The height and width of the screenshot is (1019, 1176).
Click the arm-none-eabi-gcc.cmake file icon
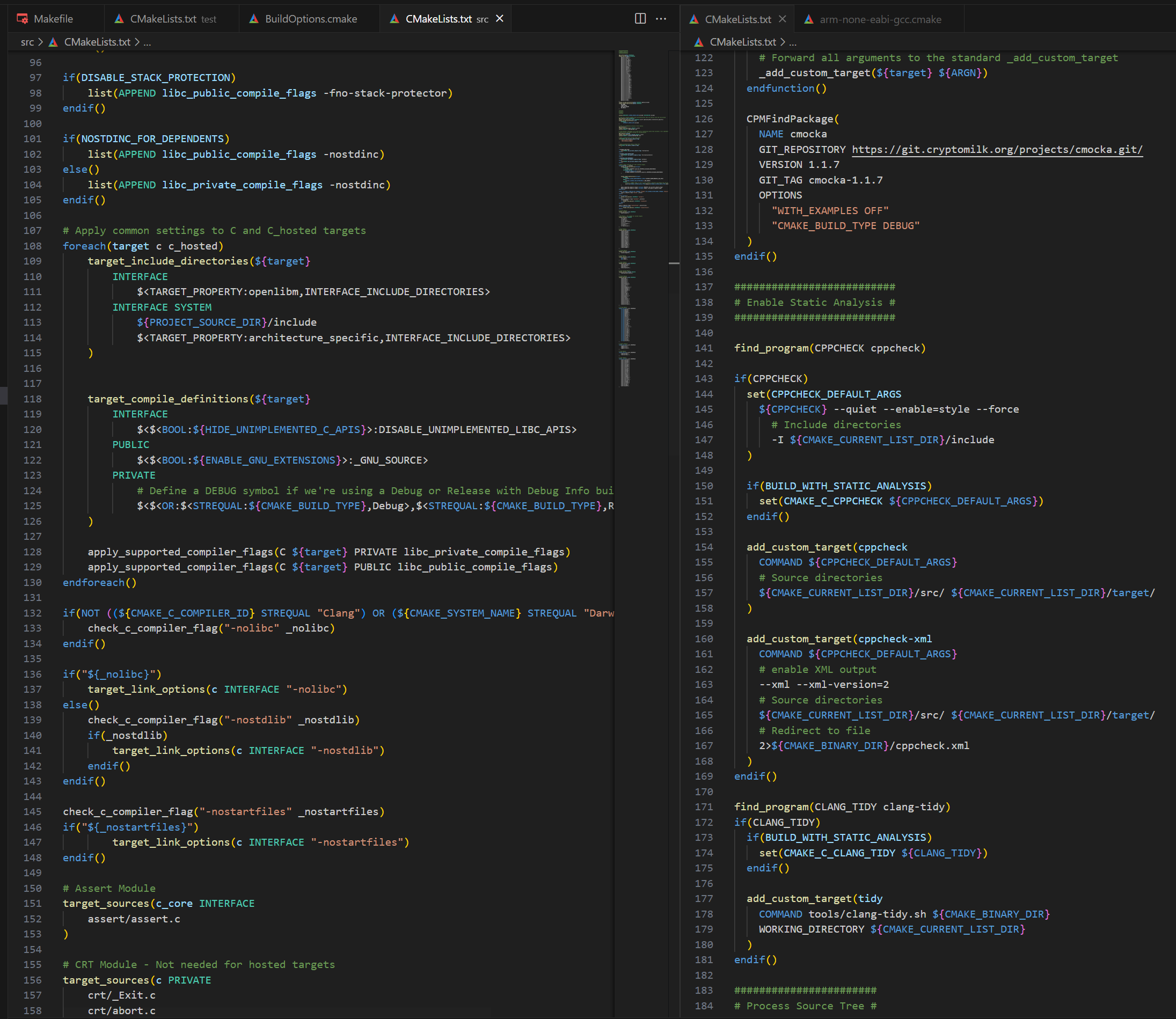click(x=809, y=19)
